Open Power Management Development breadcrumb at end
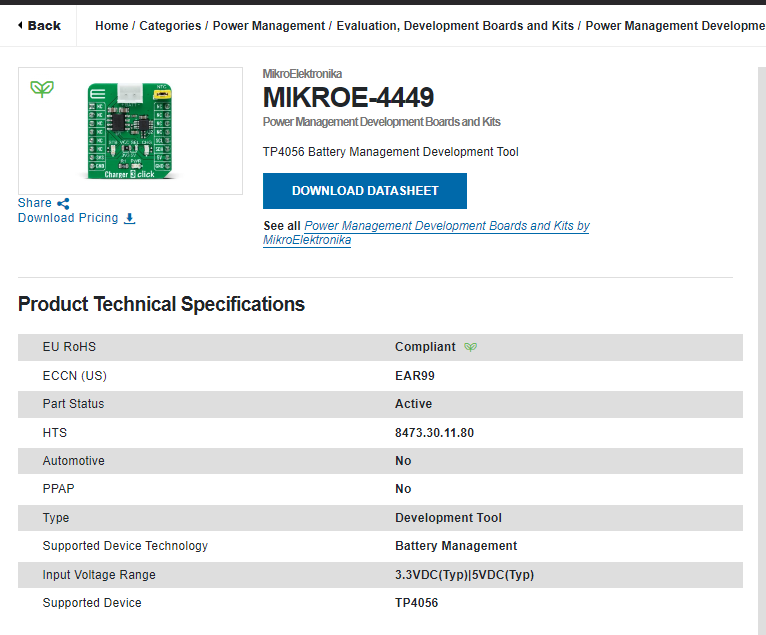The width and height of the screenshot is (766, 635). coord(676,25)
